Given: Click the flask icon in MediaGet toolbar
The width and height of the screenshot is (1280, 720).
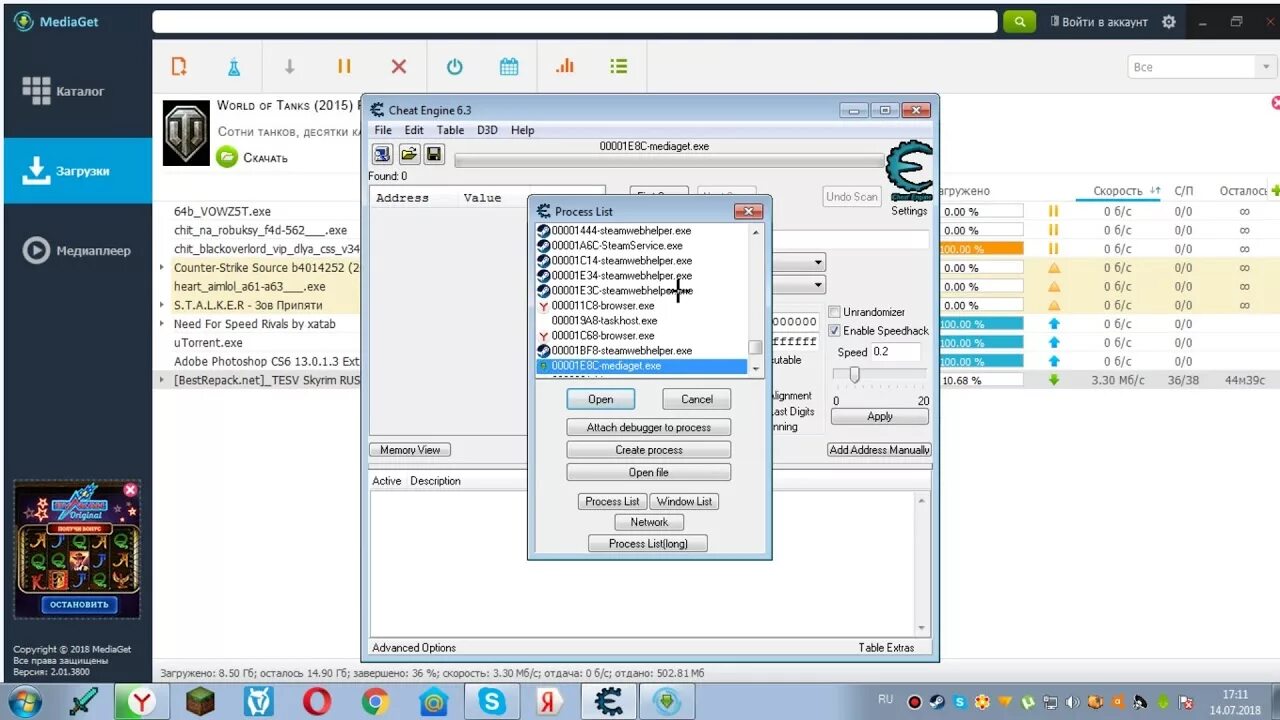Looking at the screenshot, I should (x=234, y=67).
